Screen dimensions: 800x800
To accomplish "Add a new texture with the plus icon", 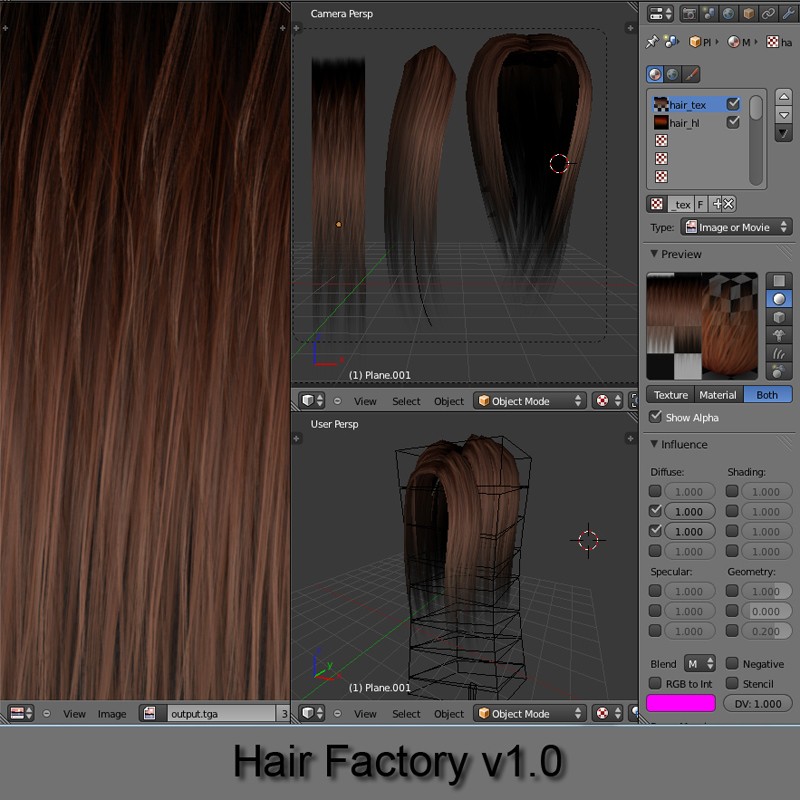I will (718, 204).
